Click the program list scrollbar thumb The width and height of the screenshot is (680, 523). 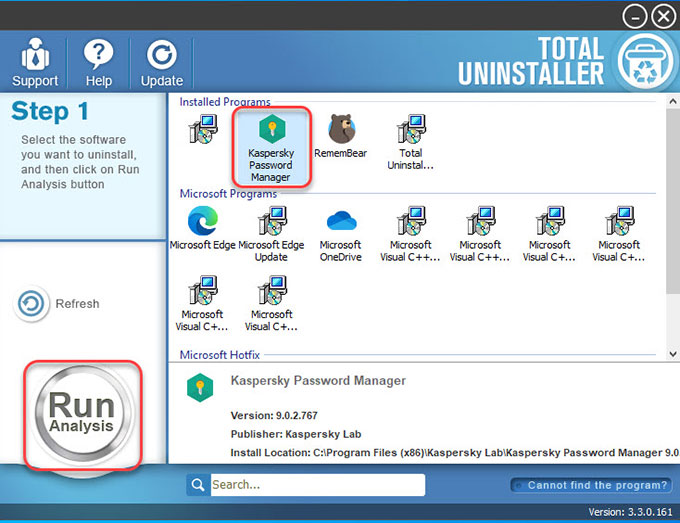coord(673,201)
